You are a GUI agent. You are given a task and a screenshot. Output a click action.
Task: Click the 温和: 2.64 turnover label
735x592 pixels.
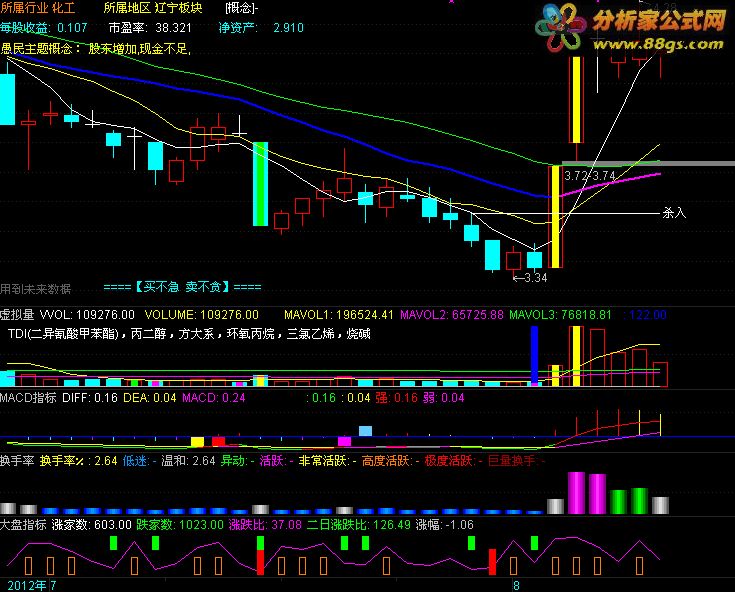[x=188, y=461]
